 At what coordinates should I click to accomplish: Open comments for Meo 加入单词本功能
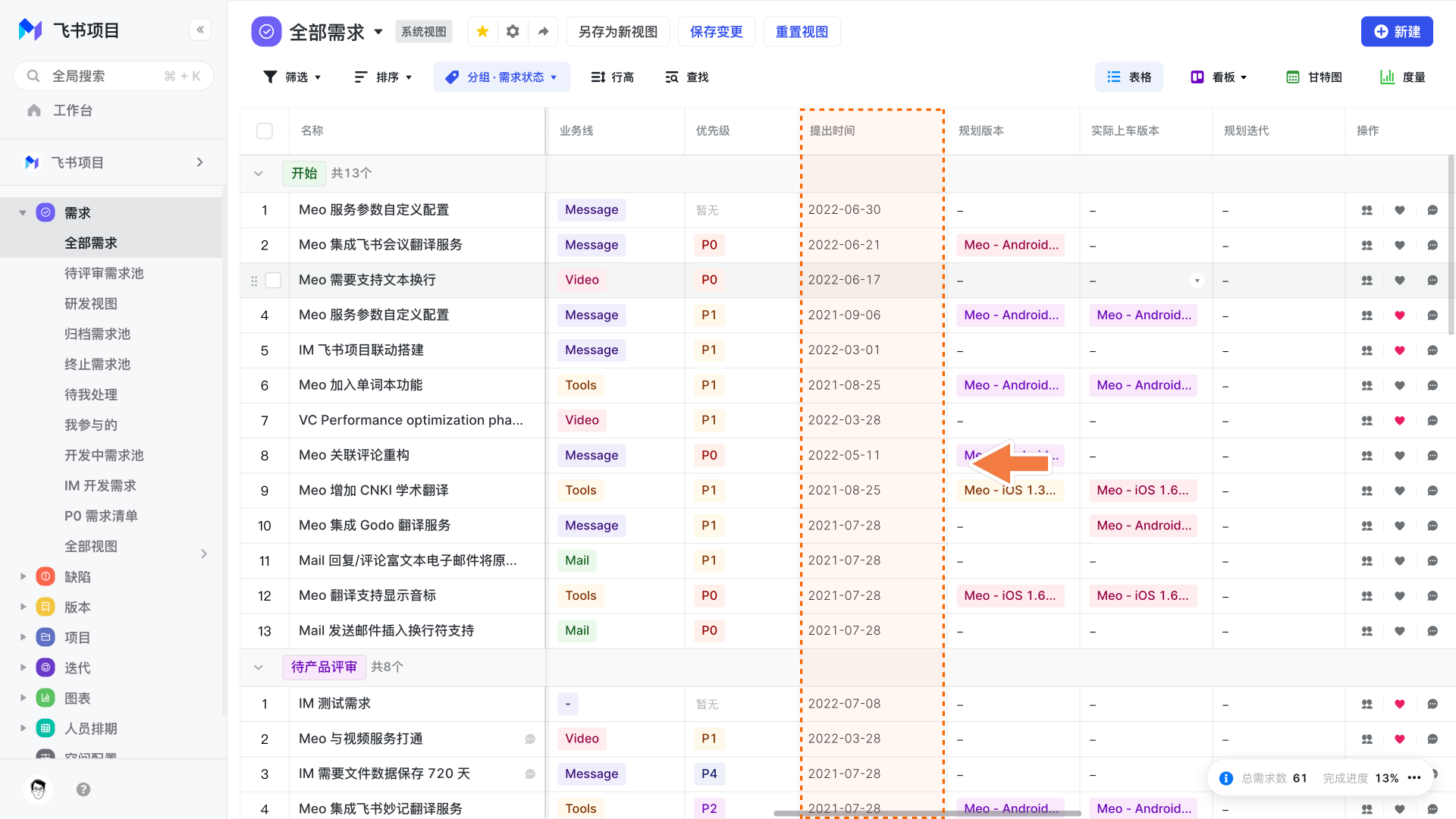point(1432,385)
